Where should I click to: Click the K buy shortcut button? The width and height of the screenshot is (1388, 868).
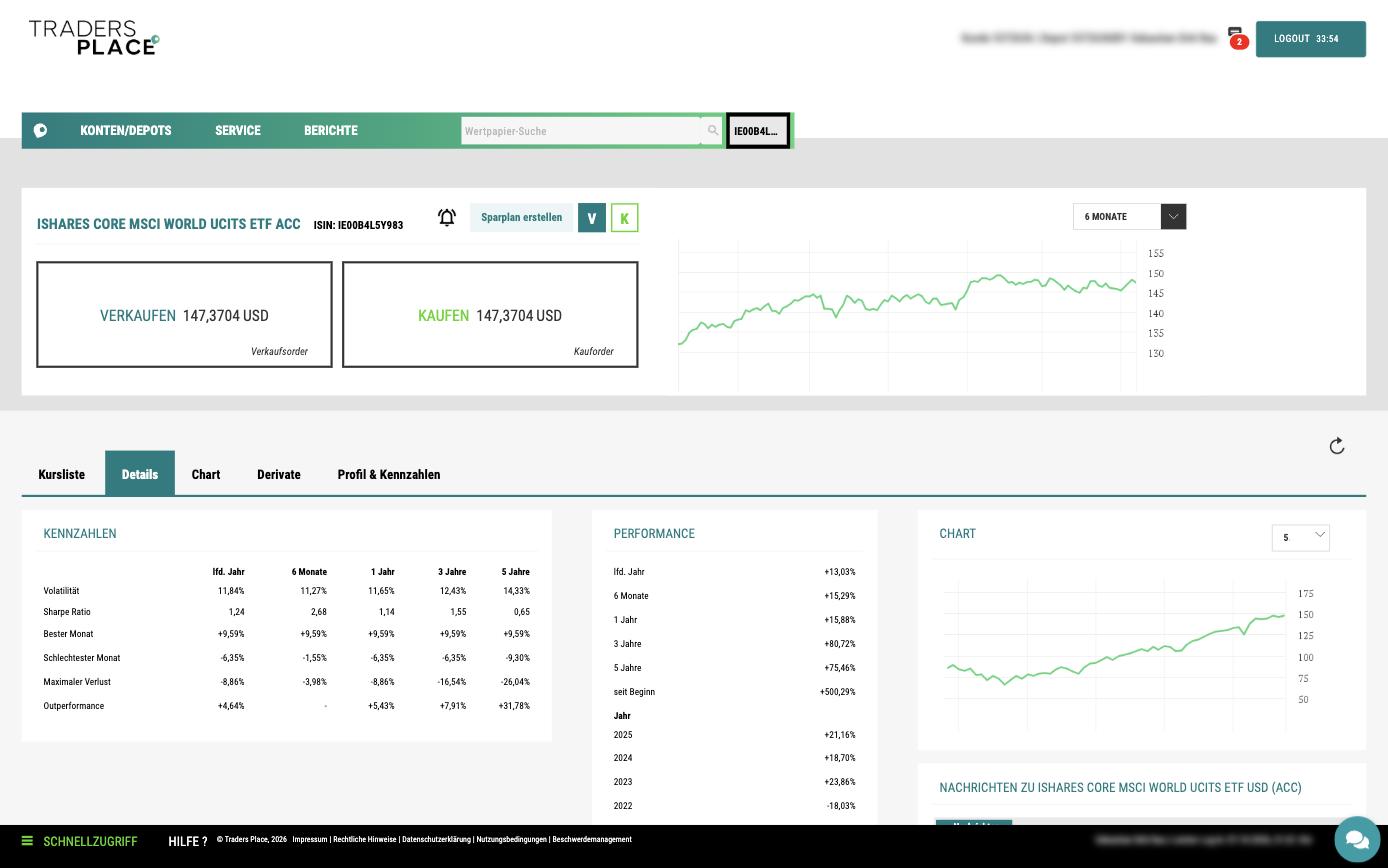[x=625, y=218]
